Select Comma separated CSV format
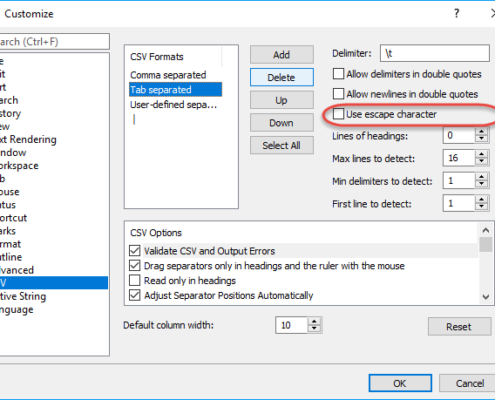Screen dimensions: 495x400 tap(168, 75)
